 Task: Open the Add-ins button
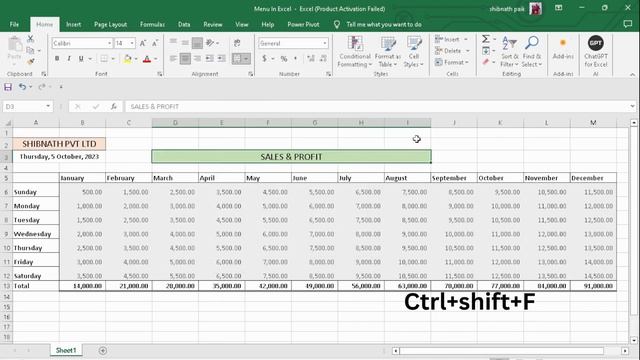[x=563, y=48]
